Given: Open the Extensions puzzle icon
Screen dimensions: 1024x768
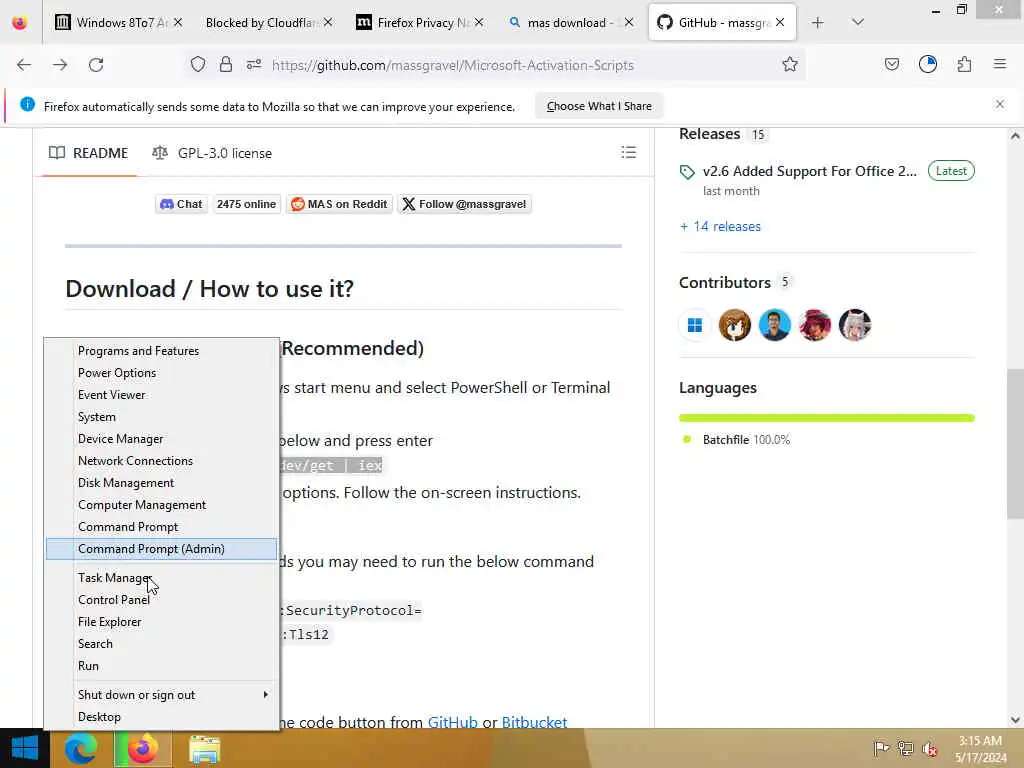Looking at the screenshot, I should 965,64.
